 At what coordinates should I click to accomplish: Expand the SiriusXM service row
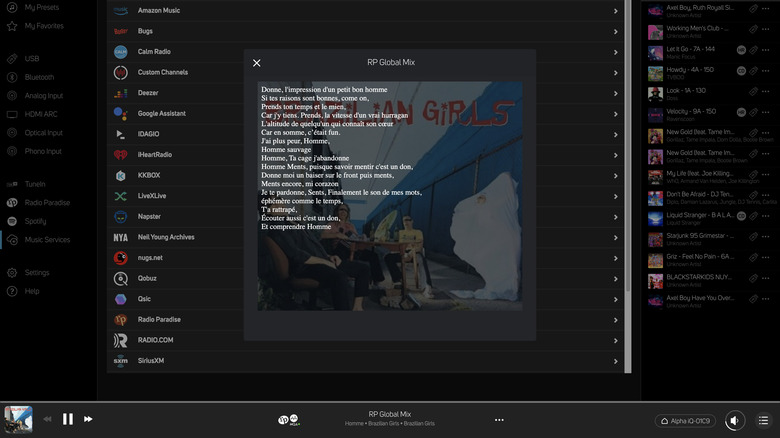pos(617,360)
